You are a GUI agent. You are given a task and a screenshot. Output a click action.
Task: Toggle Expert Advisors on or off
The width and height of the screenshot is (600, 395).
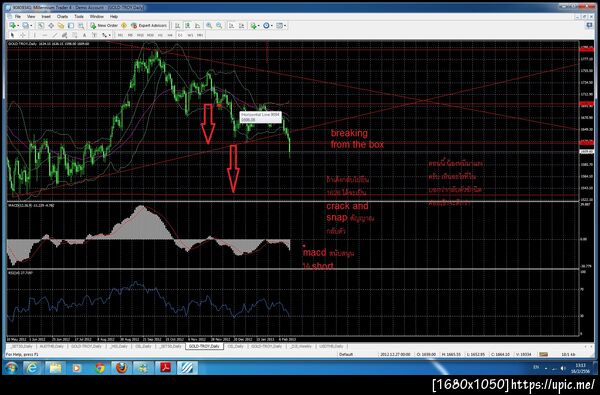pyautogui.click(x=149, y=26)
